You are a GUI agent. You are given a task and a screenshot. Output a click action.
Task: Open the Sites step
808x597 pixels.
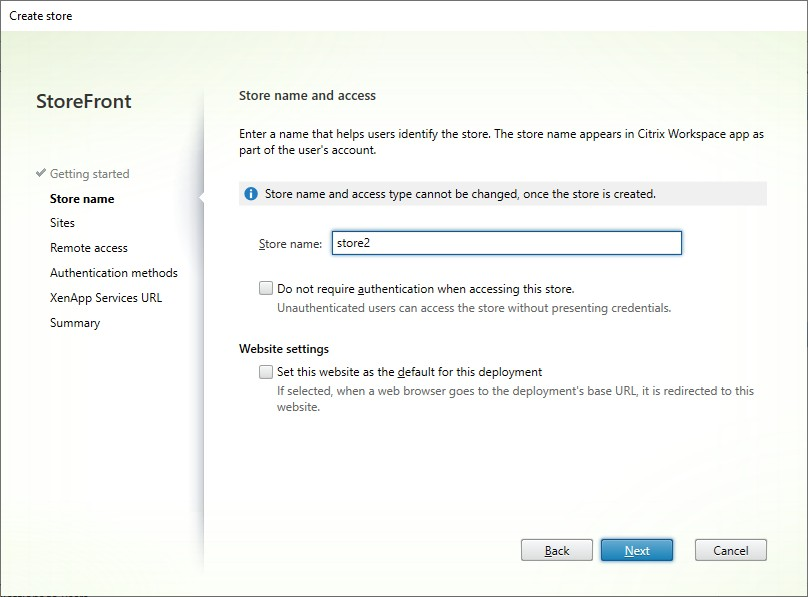tap(62, 223)
